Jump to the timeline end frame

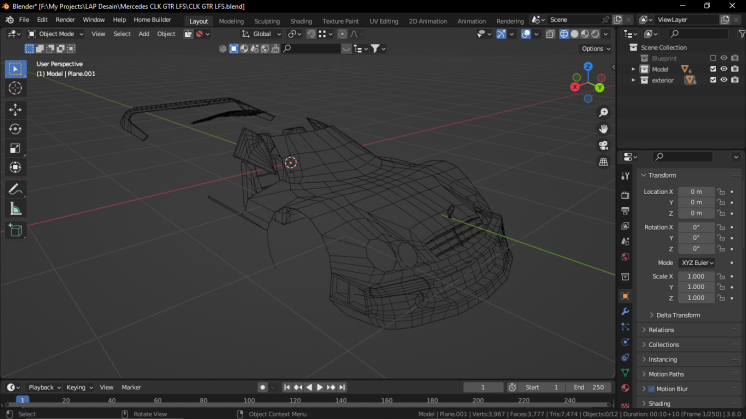(342, 387)
